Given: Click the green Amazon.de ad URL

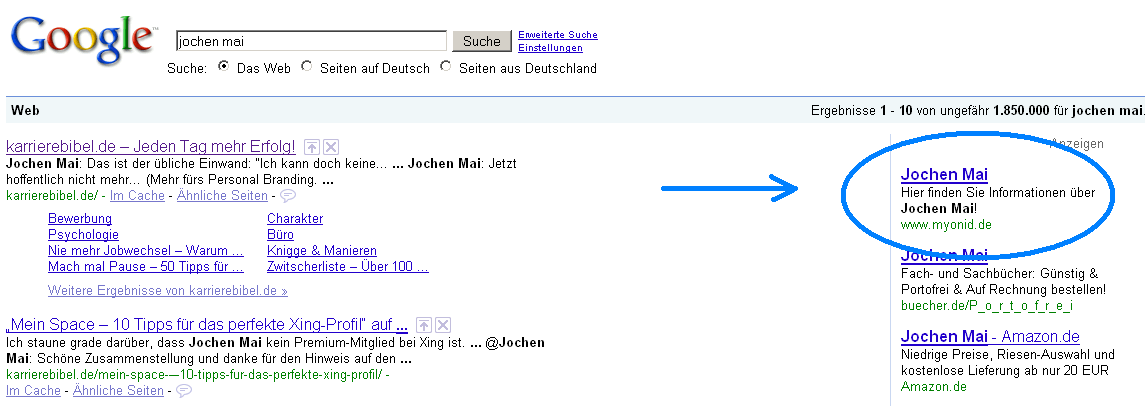Looking at the screenshot, I should point(934,387).
